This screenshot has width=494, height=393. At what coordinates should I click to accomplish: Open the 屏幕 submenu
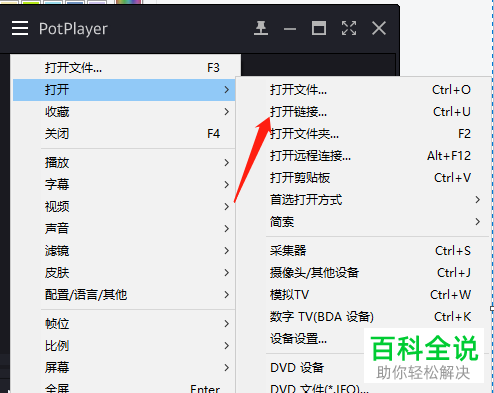coord(124,368)
